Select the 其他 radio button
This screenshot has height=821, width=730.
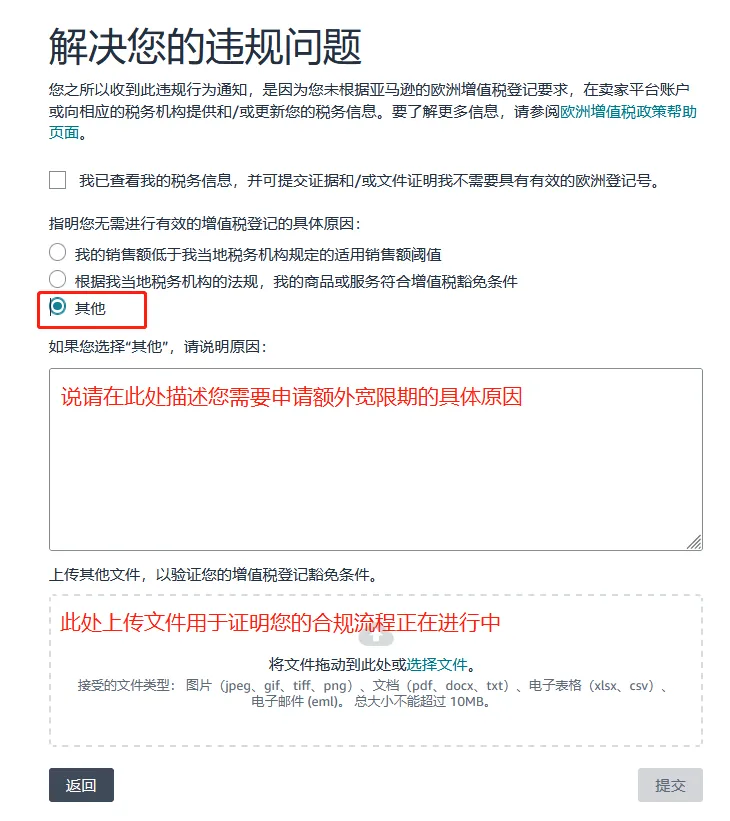click(57, 306)
